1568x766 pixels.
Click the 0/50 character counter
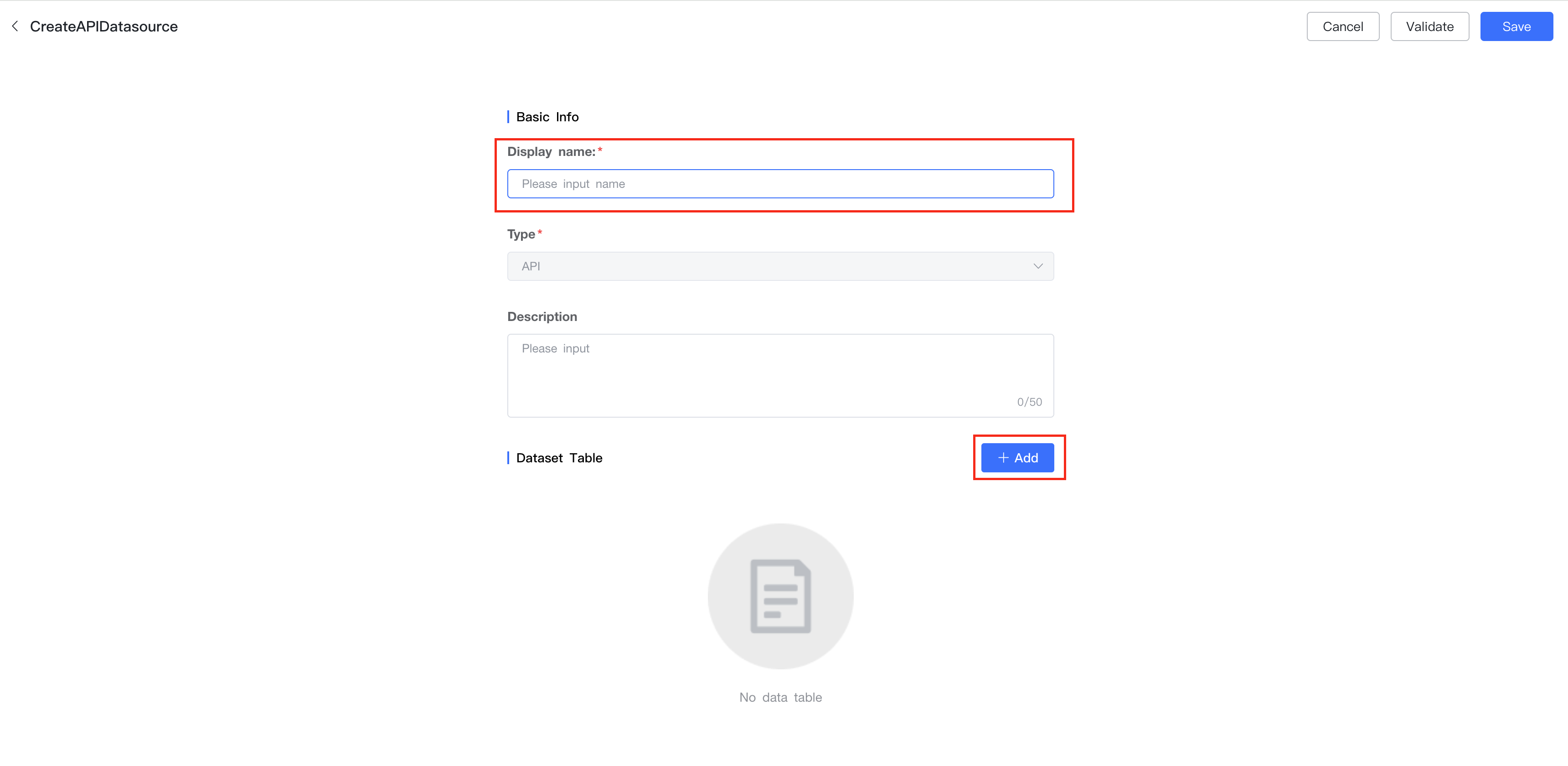(1029, 402)
